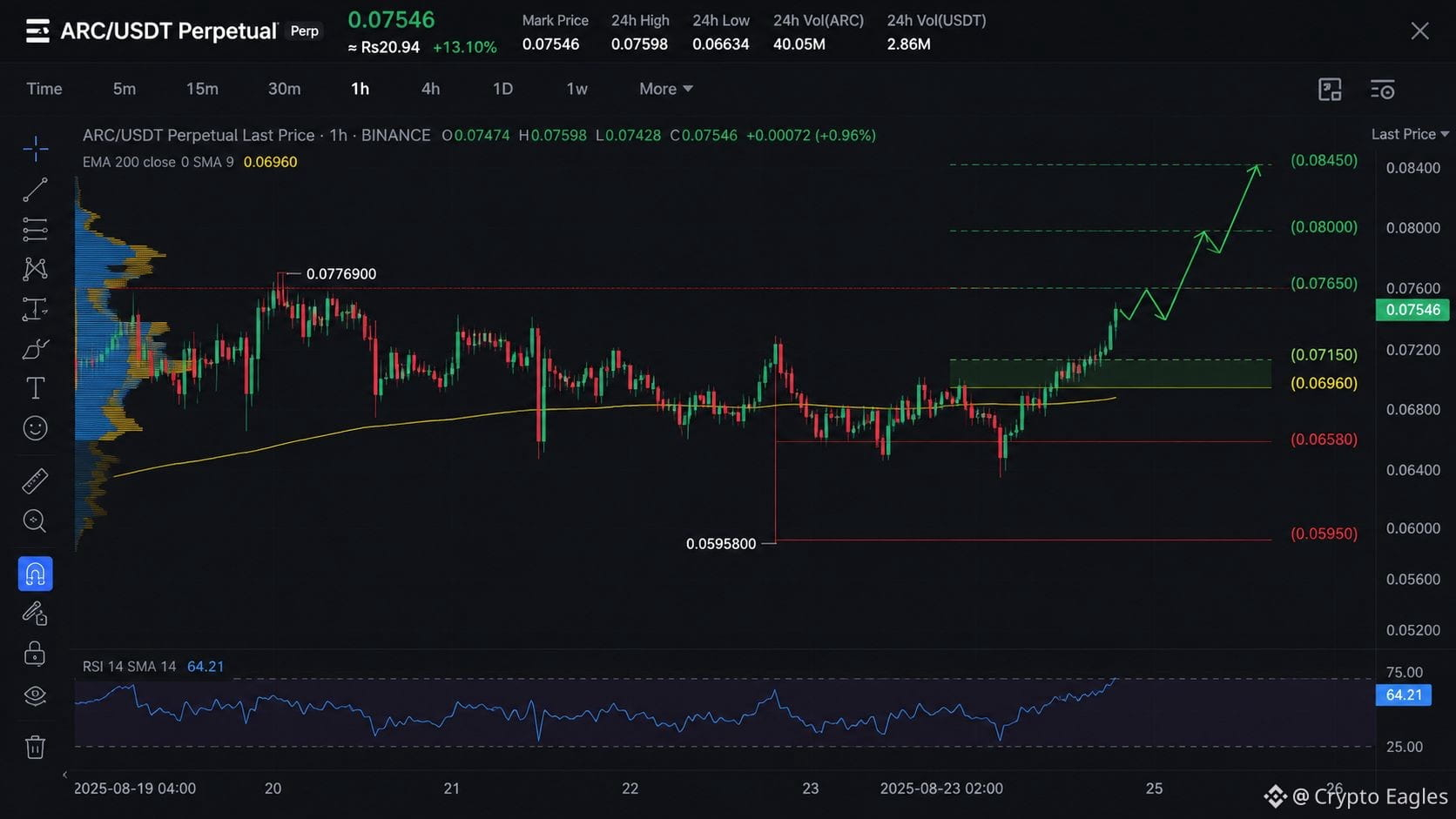1456x819 pixels.
Task: Click the RSI 14 SMA 14 legend
Action: [x=129, y=667]
